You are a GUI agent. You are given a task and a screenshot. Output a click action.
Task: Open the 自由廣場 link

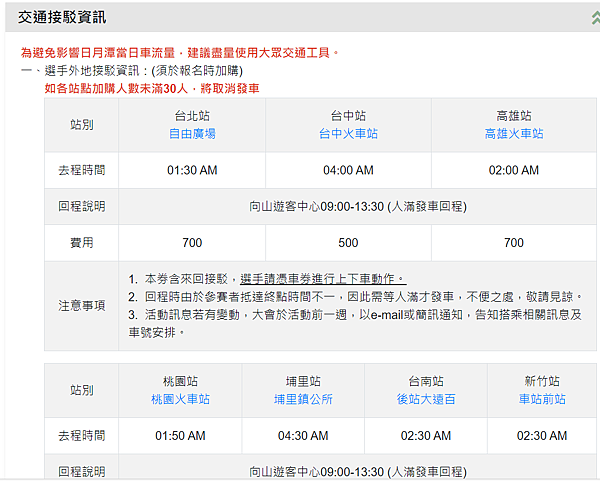tap(192, 134)
